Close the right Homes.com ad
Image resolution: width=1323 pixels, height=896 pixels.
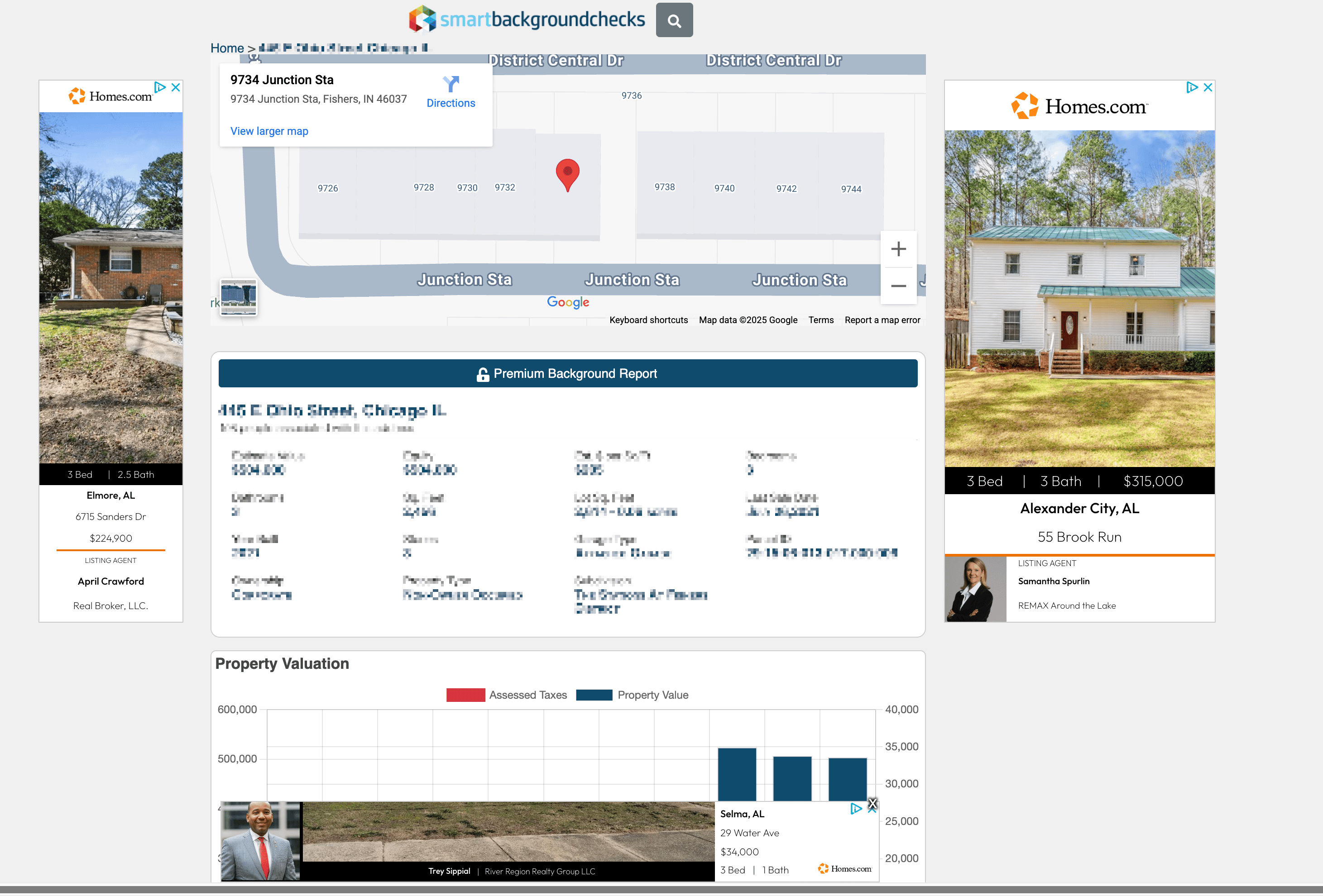coord(1208,87)
